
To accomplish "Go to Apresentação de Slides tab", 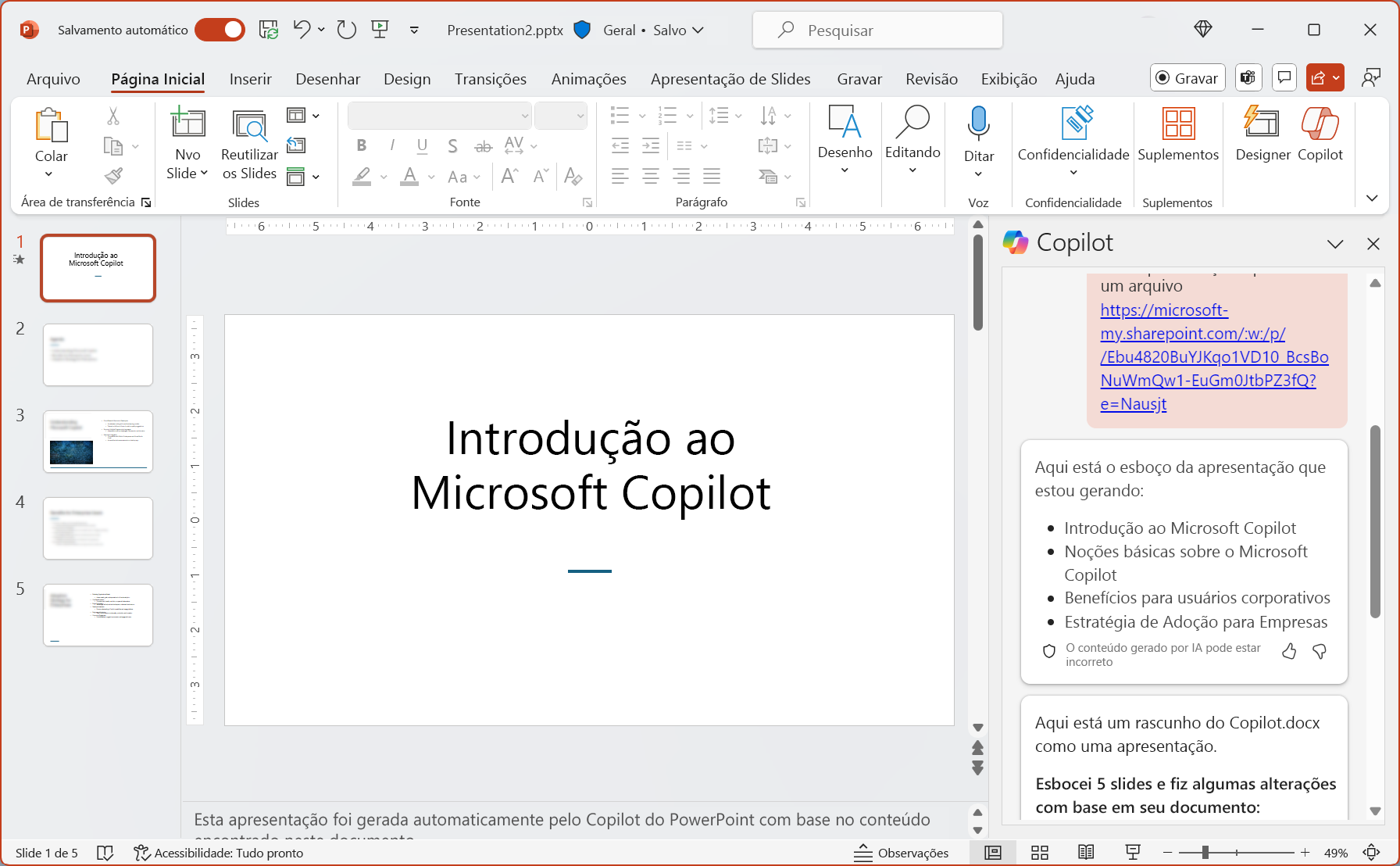I will [730, 79].
